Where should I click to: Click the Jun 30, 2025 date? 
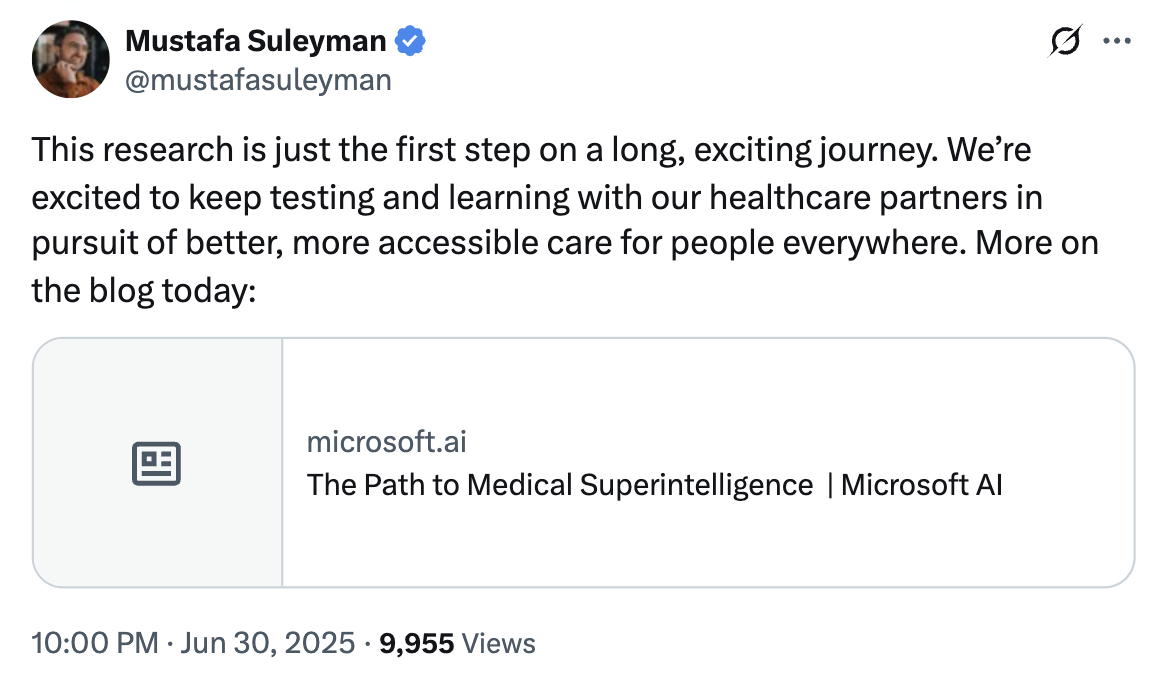point(268,643)
